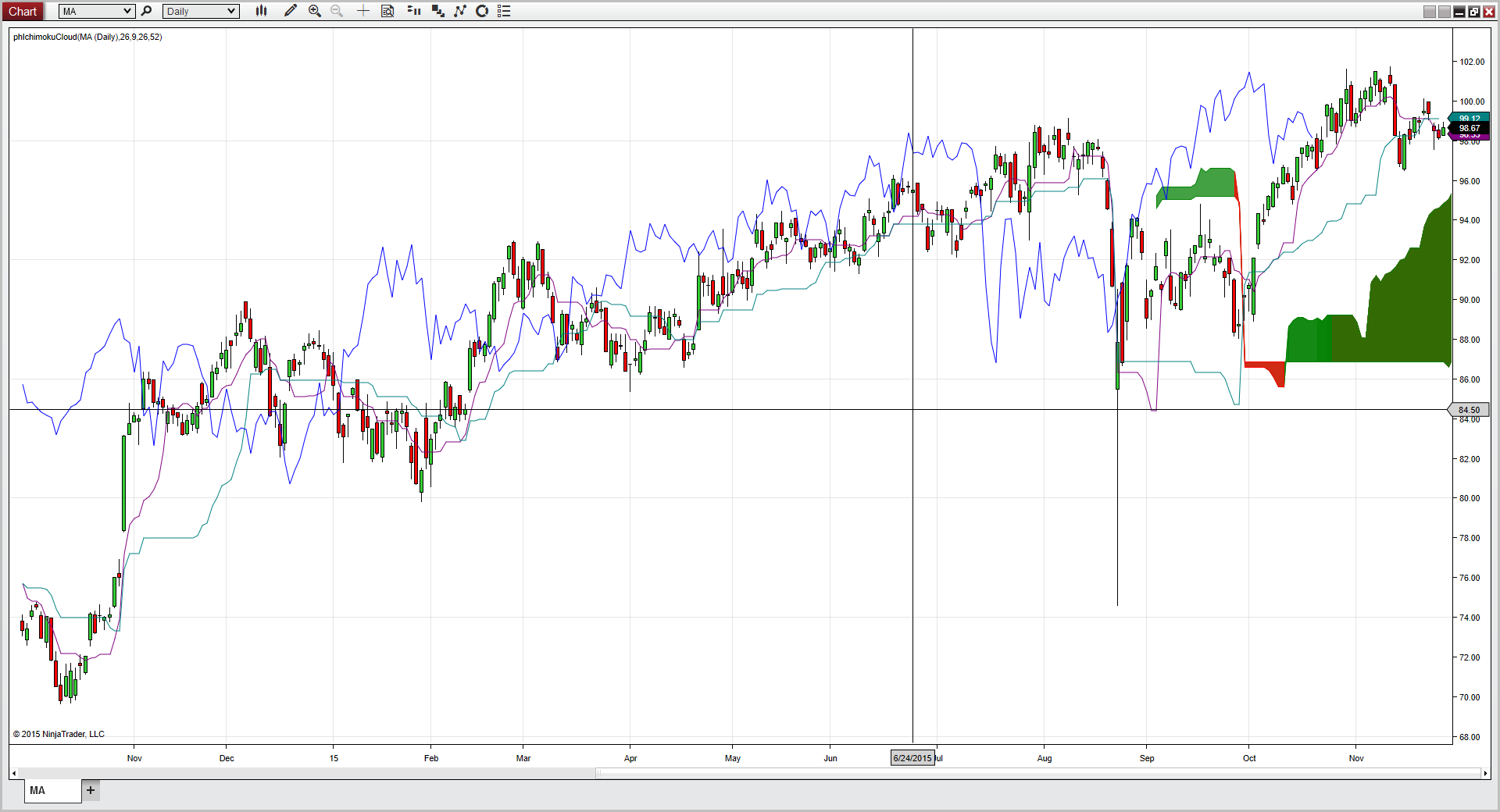
Task: Click the 90.00 price axis label
Action: 1470,300
